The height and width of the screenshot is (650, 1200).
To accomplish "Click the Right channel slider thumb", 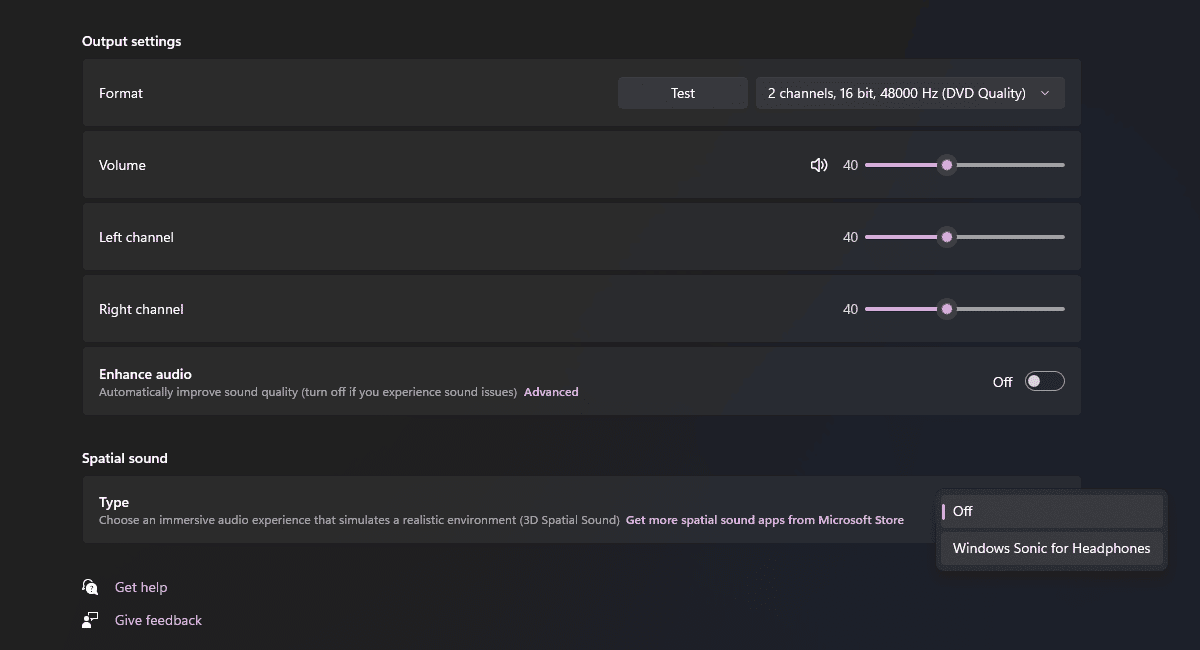I will click(947, 309).
